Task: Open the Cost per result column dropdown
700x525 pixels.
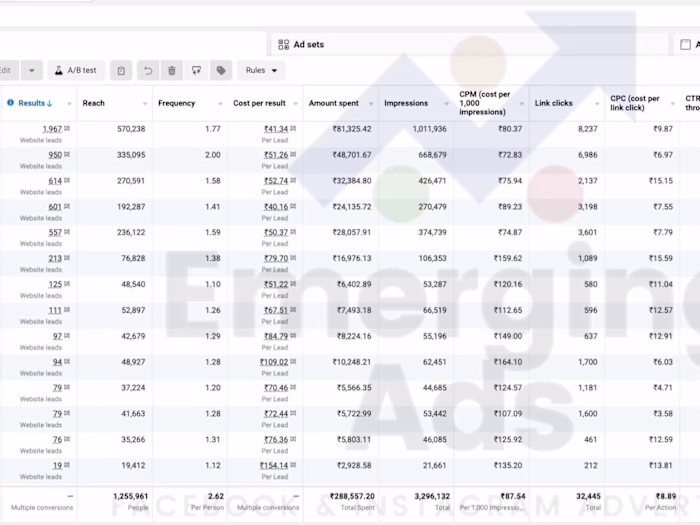Action: [296, 104]
